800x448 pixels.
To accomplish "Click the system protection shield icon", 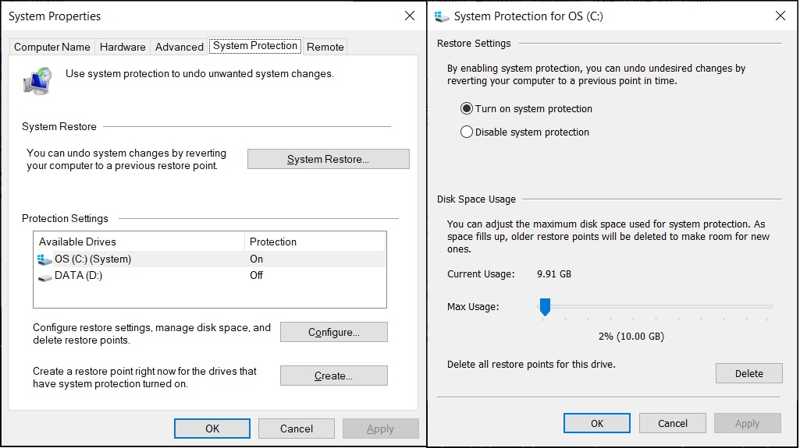I will click(x=37, y=79).
